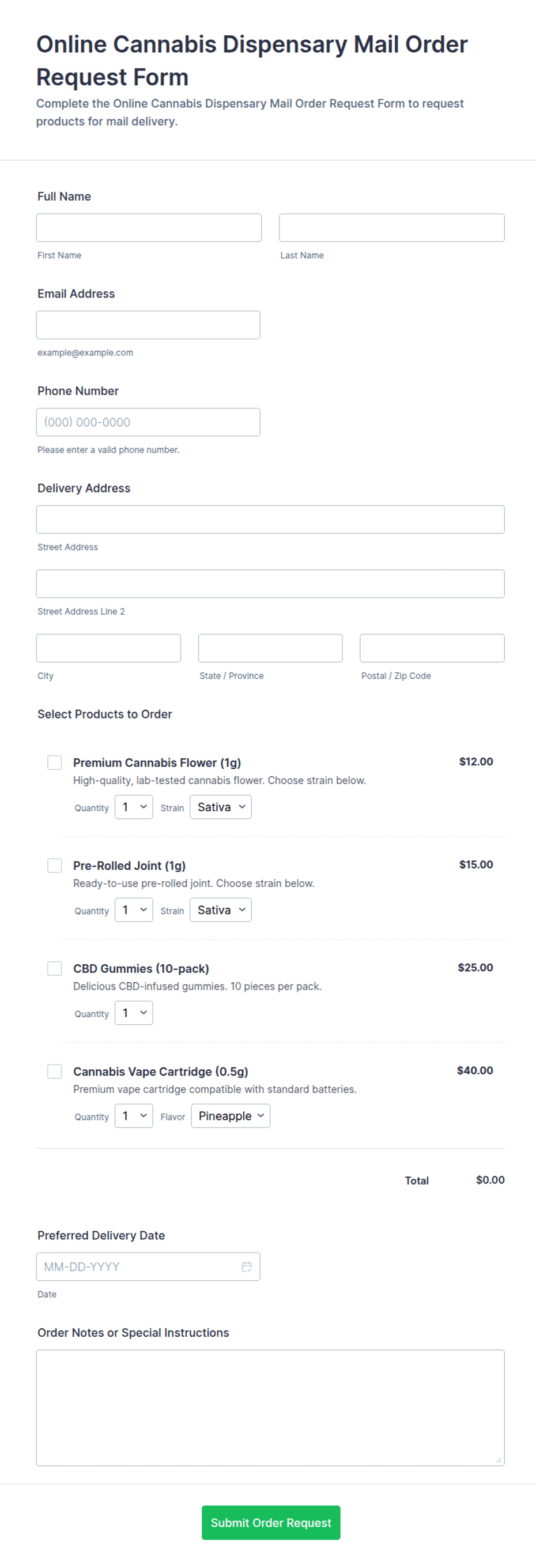Expand Strain dropdown for Premium Cannabis Flower
Screen dimensions: 536x1568
click(221, 807)
